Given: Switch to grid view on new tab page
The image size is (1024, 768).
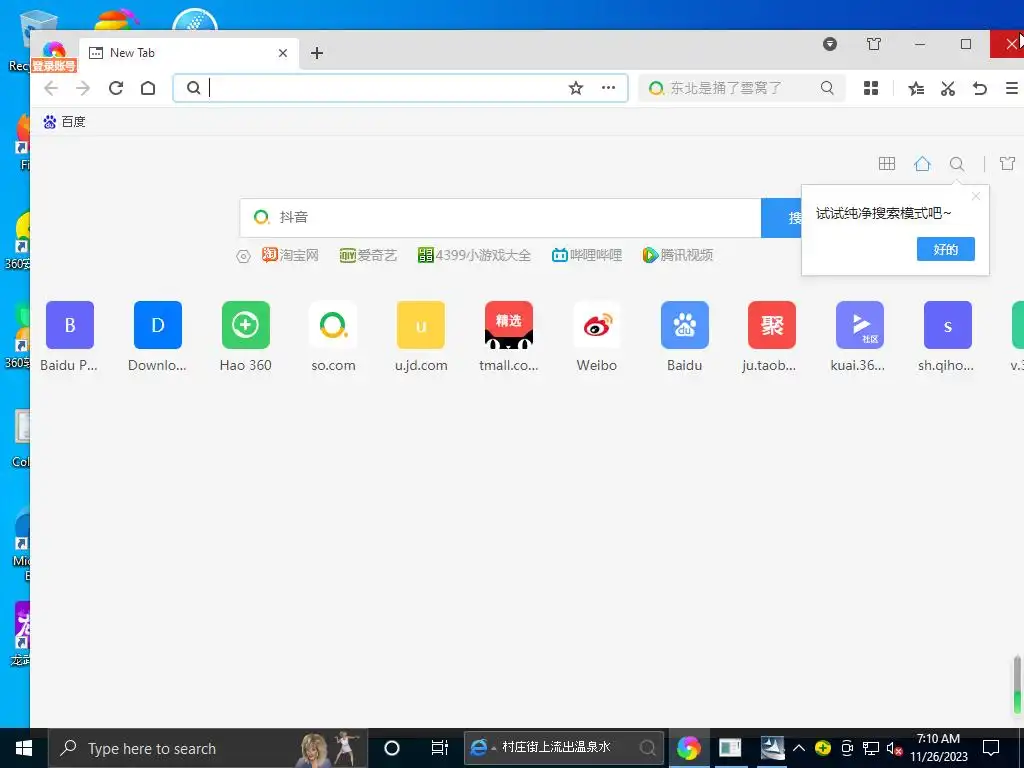Looking at the screenshot, I should point(887,163).
